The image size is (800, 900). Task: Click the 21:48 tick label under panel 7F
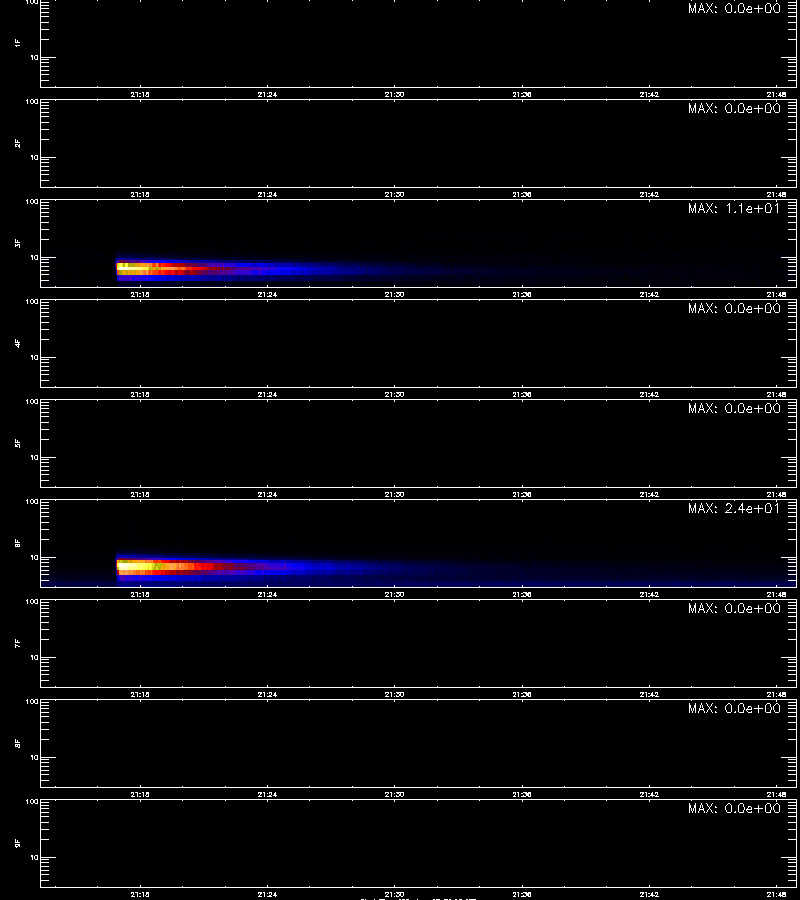click(x=776, y=695)
